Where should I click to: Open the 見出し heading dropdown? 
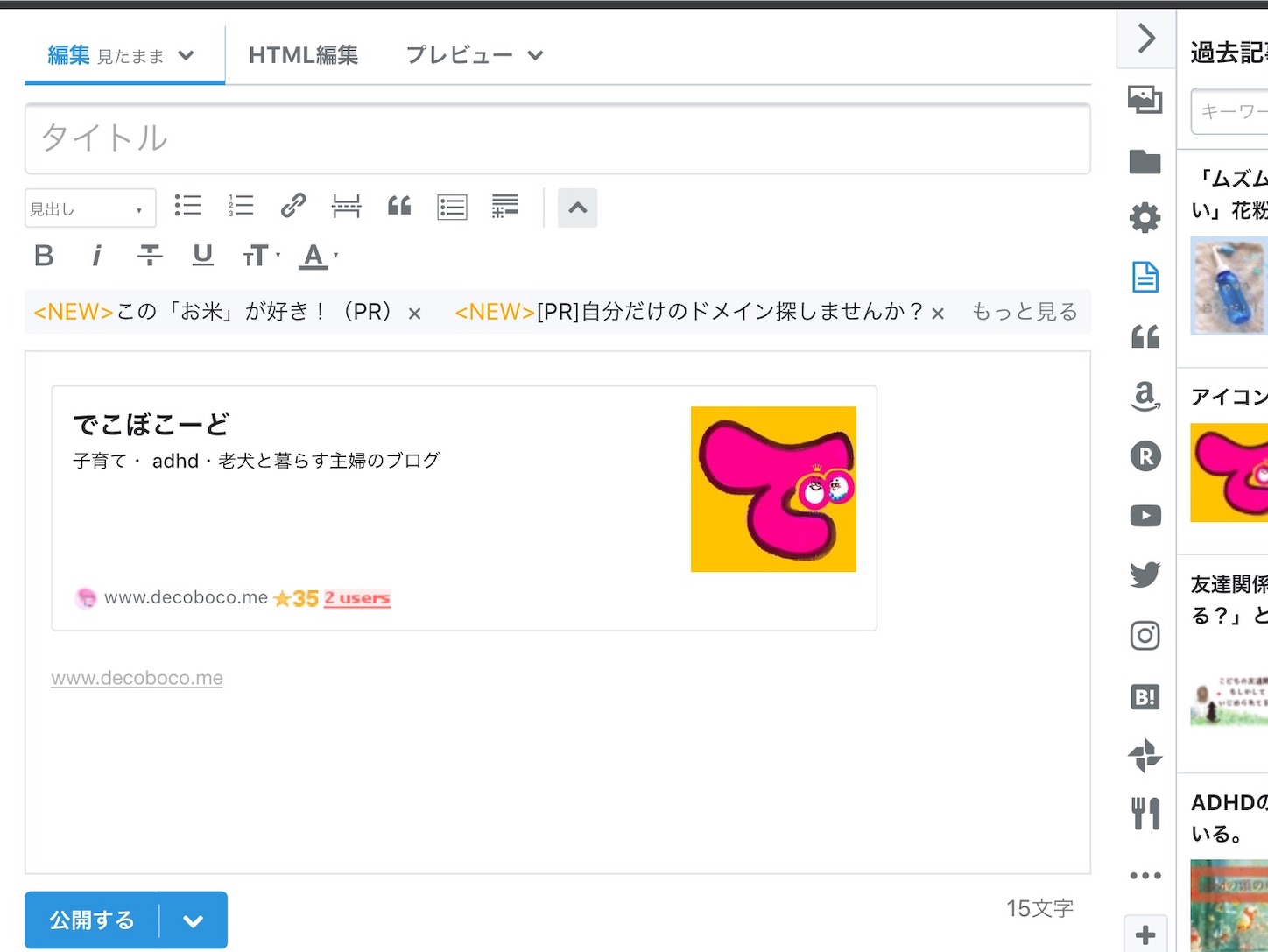click(x=90, y=208)
